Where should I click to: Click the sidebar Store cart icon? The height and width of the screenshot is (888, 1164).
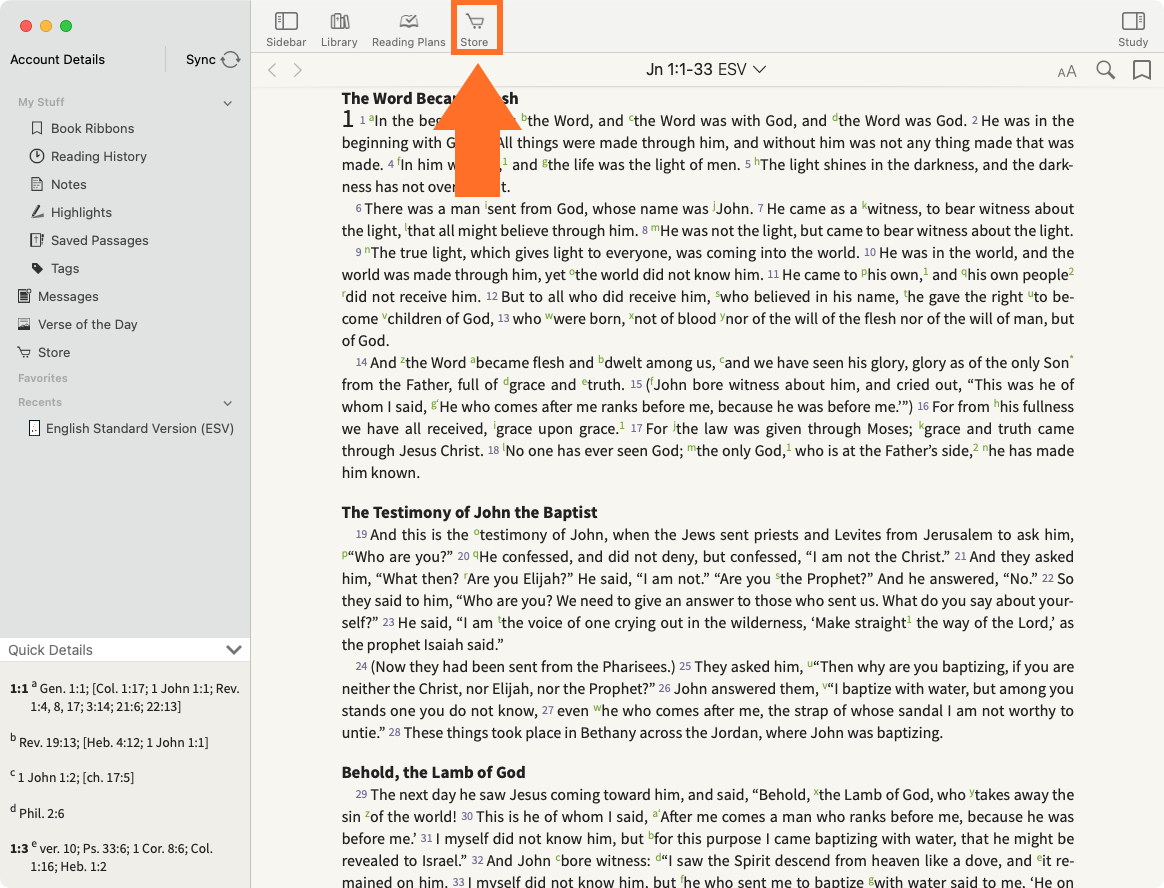click(x=24, y=352)
